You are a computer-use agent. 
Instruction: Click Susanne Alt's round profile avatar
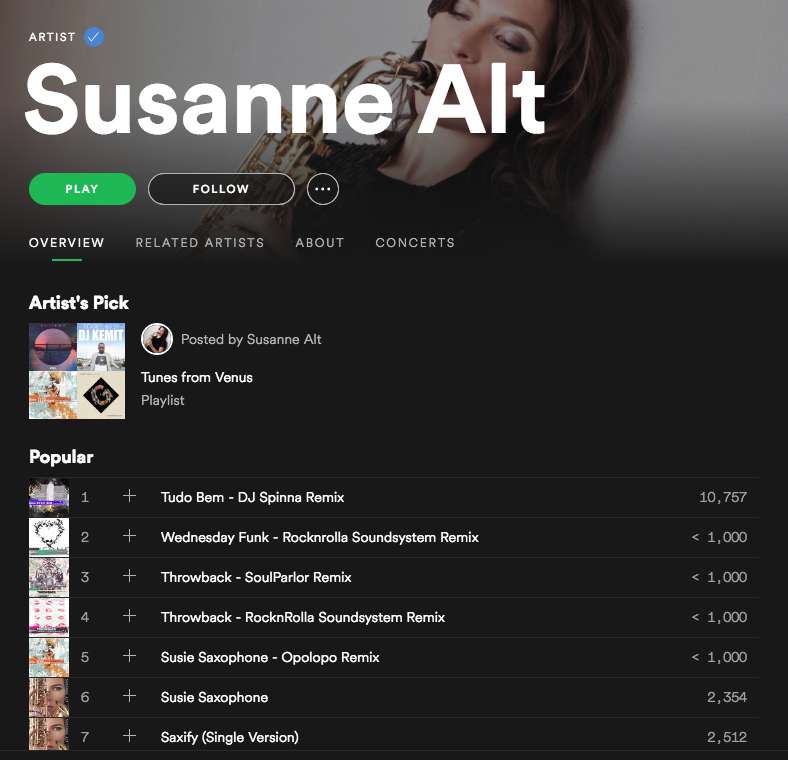[157, 339]
